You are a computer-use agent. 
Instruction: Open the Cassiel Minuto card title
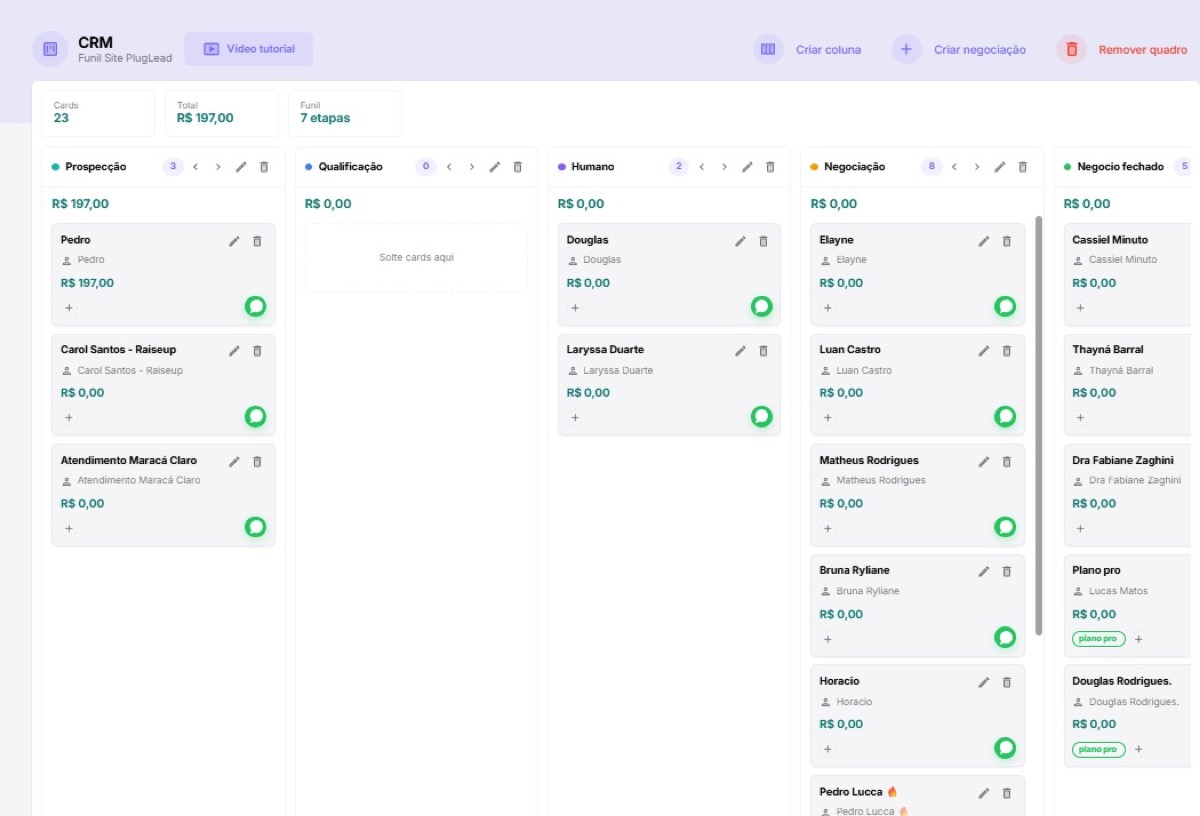click(x=1110, y=240)
